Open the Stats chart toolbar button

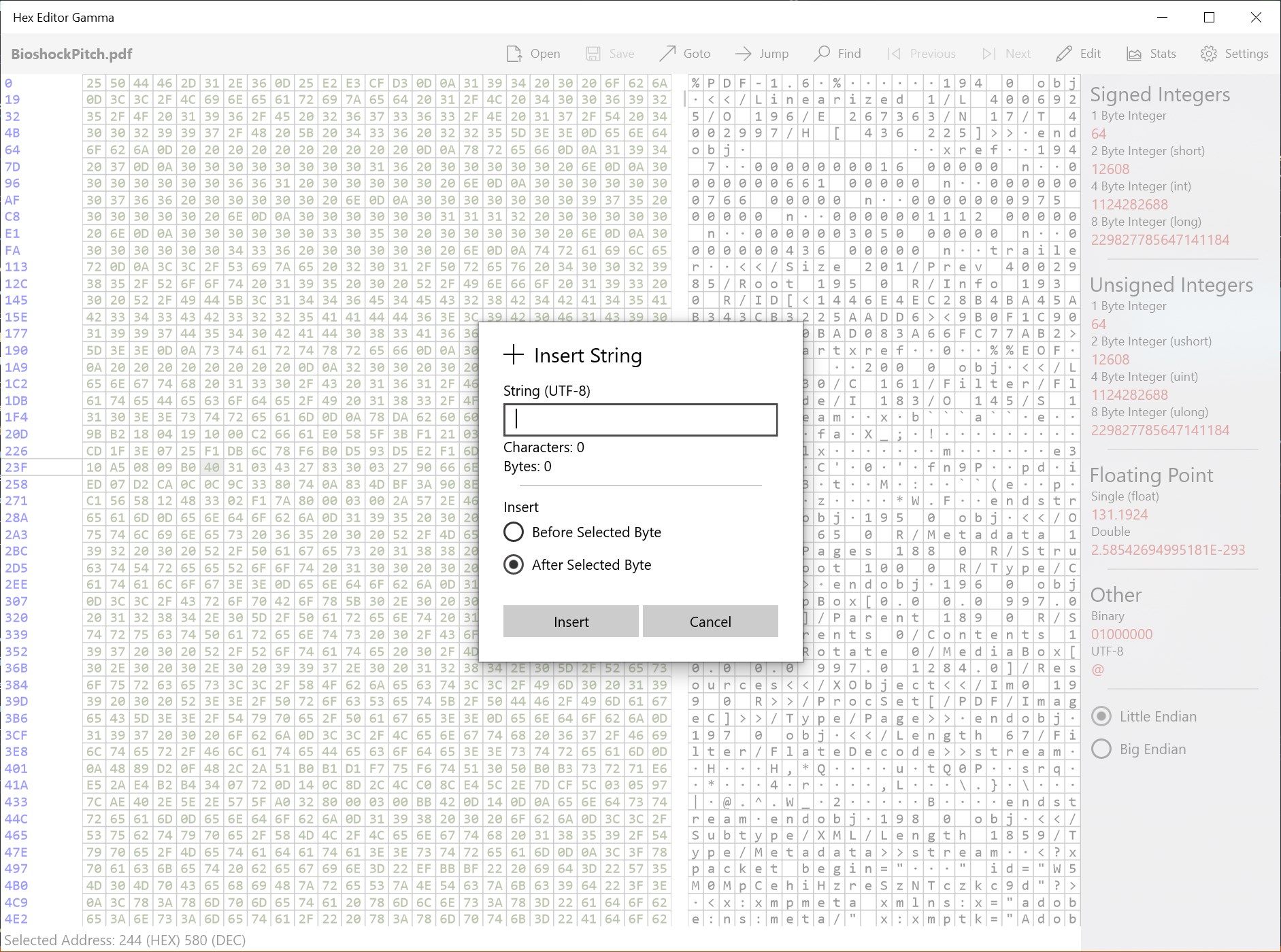point(1151,54)
